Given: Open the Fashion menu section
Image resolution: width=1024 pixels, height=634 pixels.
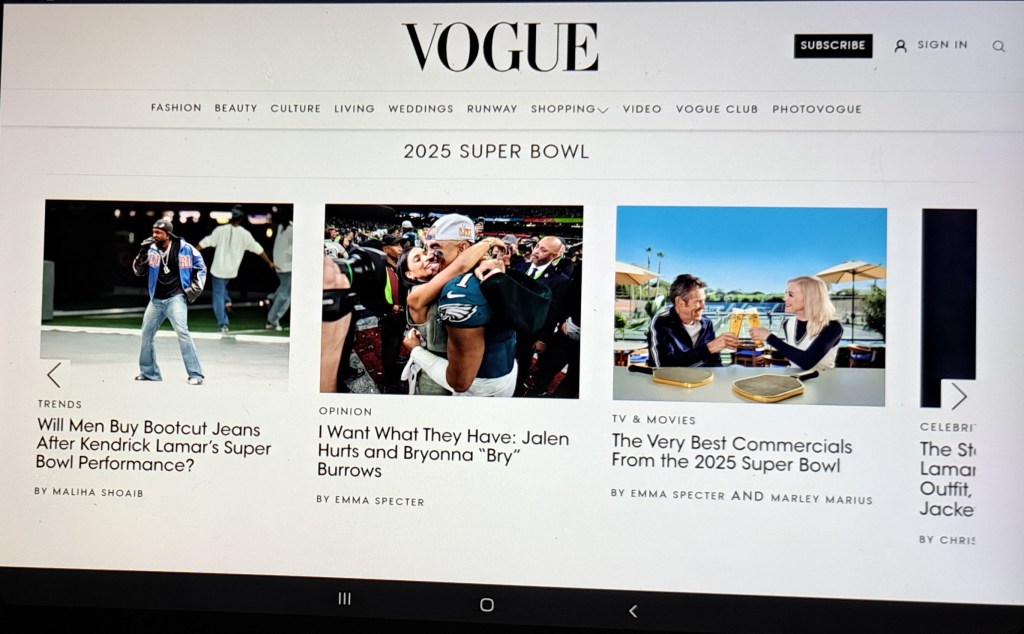Looking at the screenshot, I should [x=176, y=107].
